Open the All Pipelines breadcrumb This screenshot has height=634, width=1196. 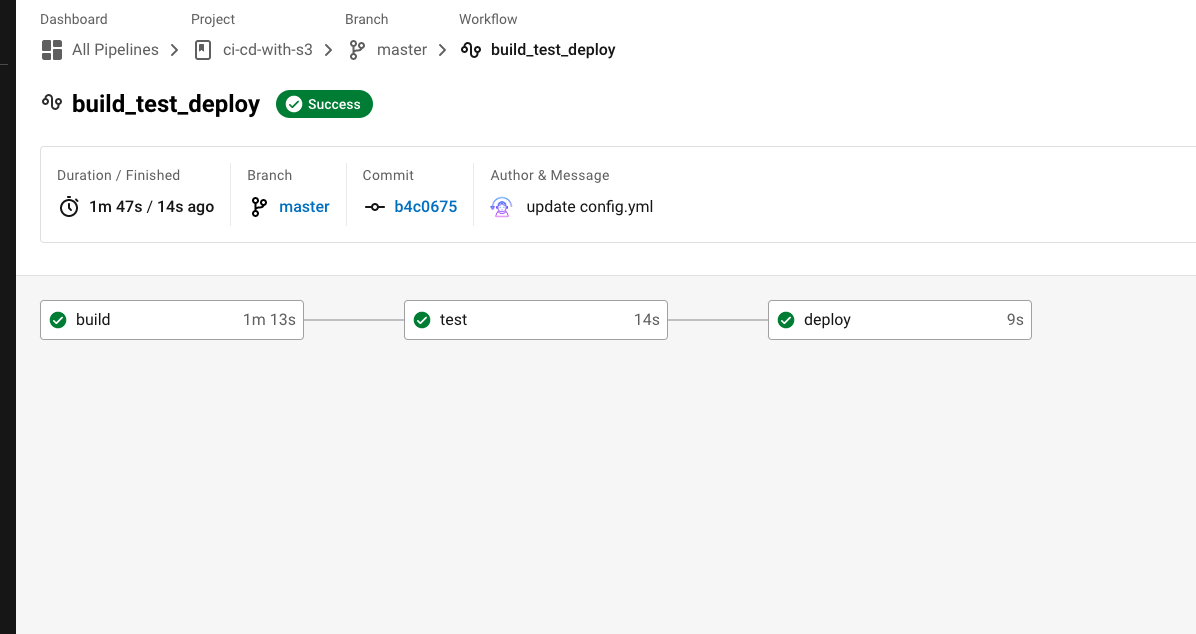point(115,50)
